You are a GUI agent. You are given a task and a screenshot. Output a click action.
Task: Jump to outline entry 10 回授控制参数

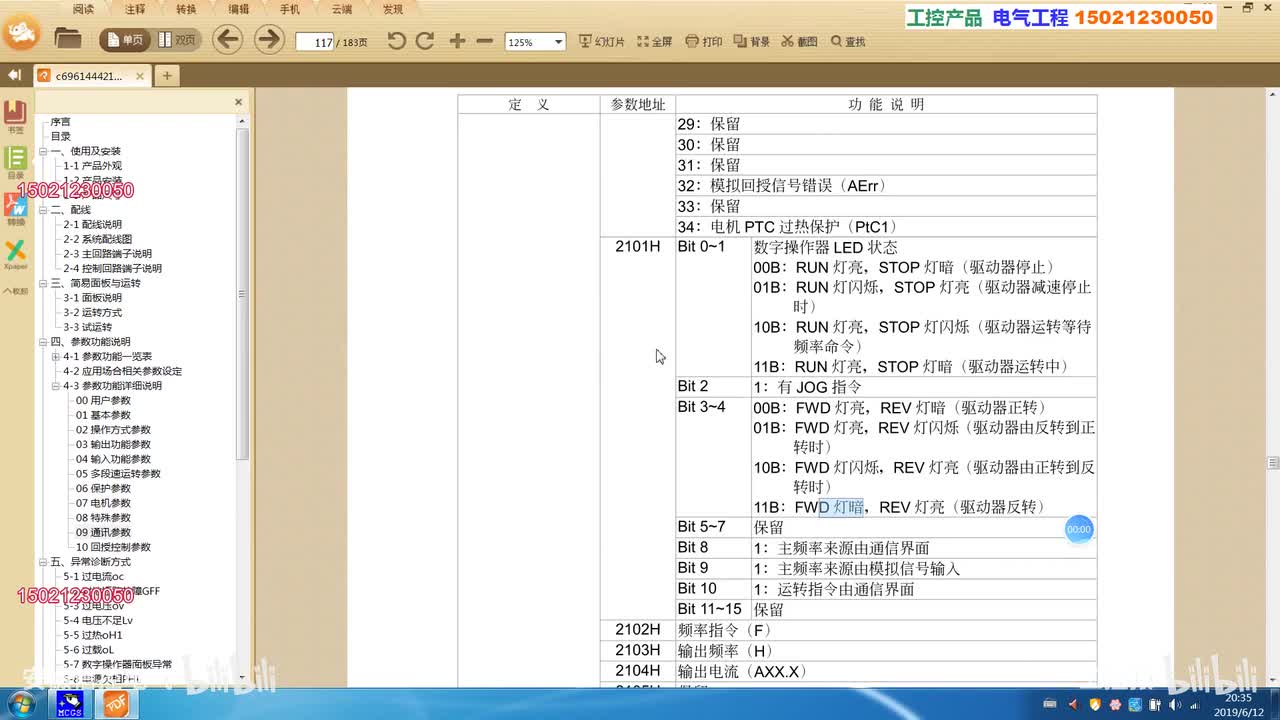(x=113, y=547)
